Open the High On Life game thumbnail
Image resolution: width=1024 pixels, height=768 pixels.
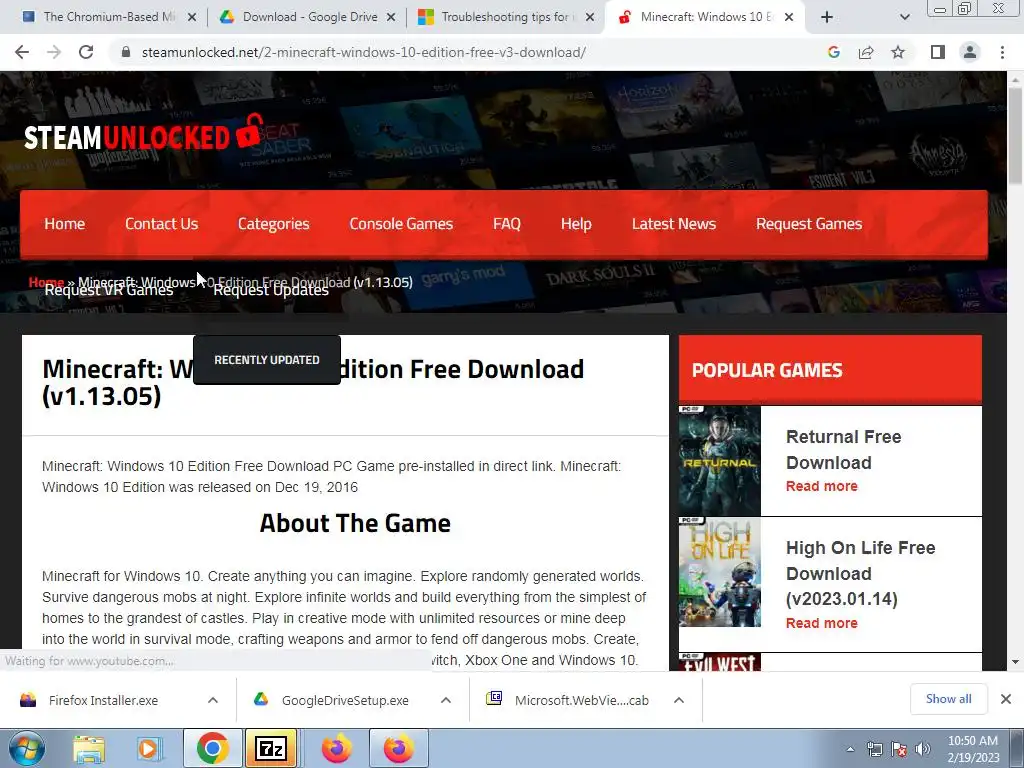tap(720, 572)
